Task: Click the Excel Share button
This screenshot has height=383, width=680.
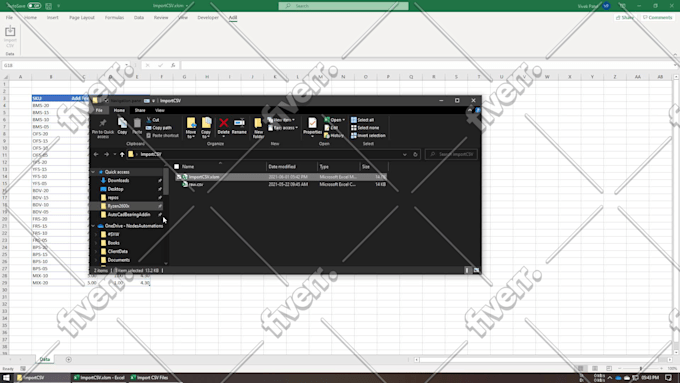Action: point(624,18)
